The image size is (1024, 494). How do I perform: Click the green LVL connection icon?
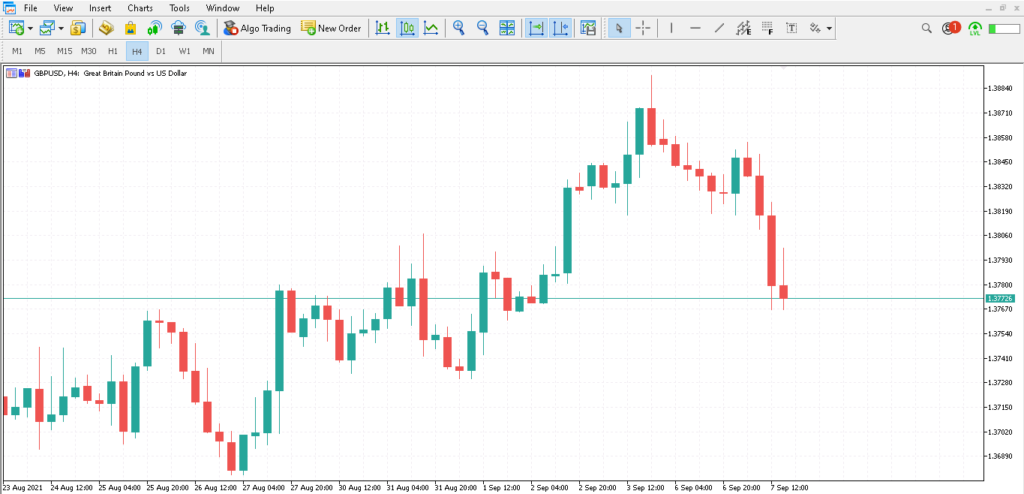(x=975, y=28)
